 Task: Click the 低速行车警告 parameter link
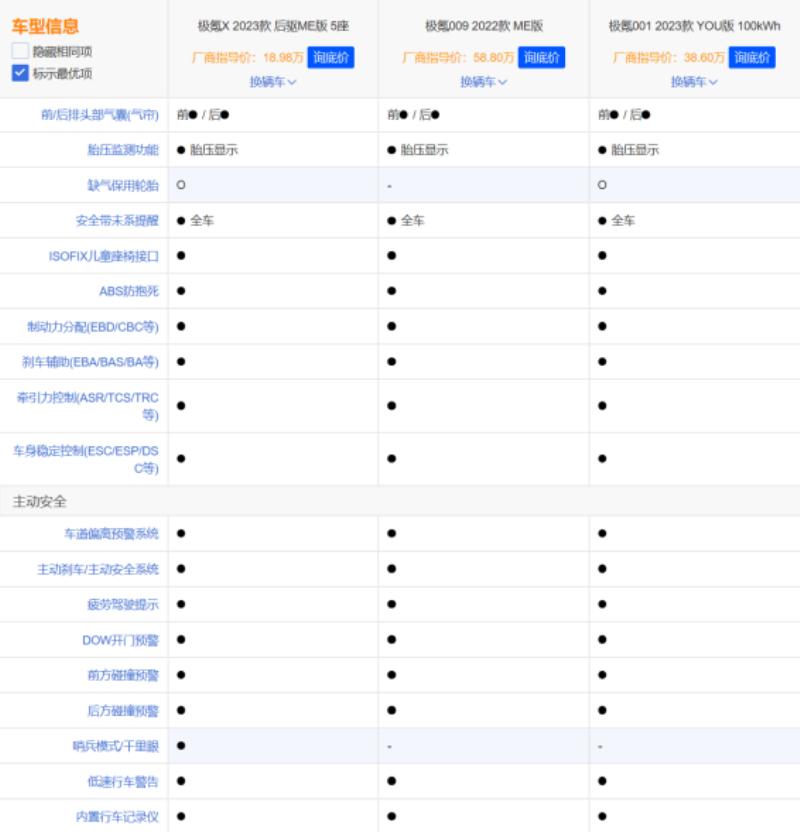click(x=123, y=781)
